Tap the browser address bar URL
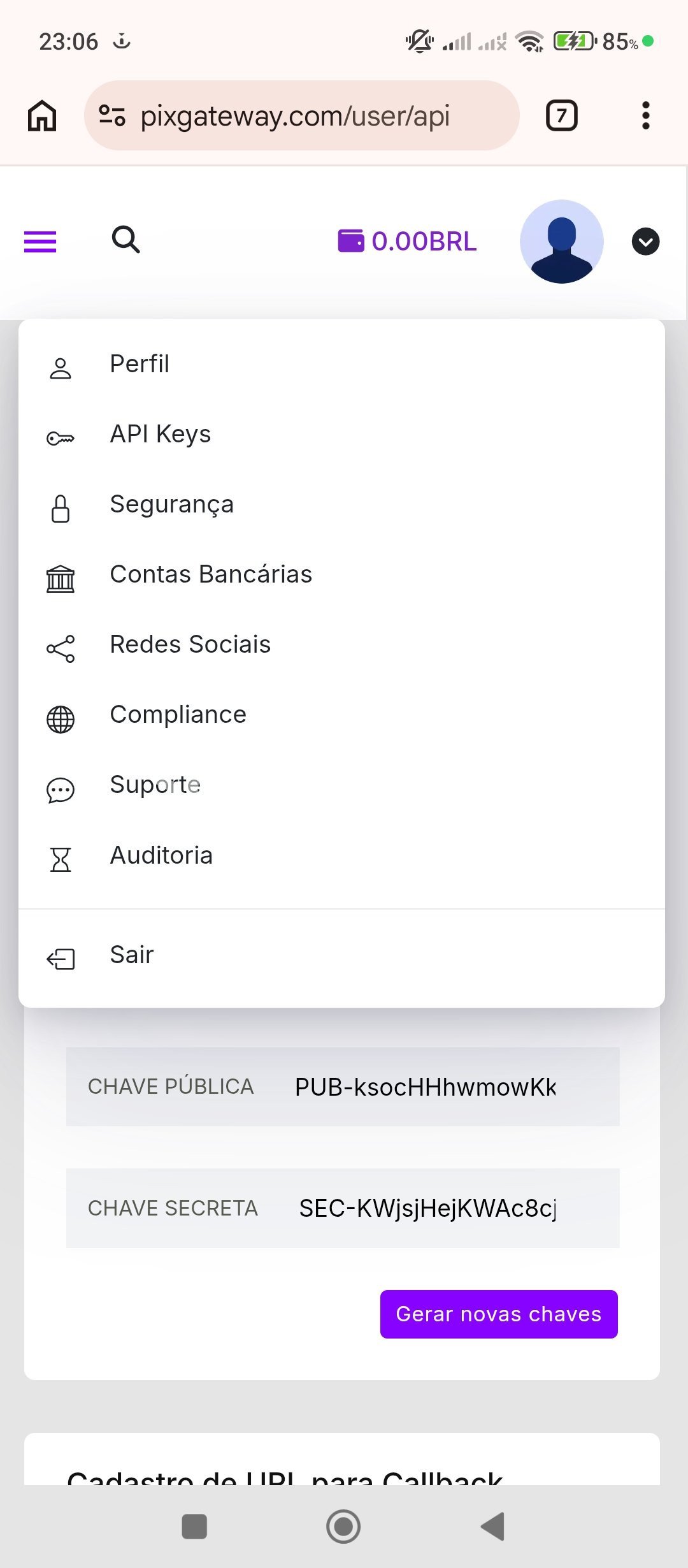Screen dimensions: 688x1568 tap(295, 116)
